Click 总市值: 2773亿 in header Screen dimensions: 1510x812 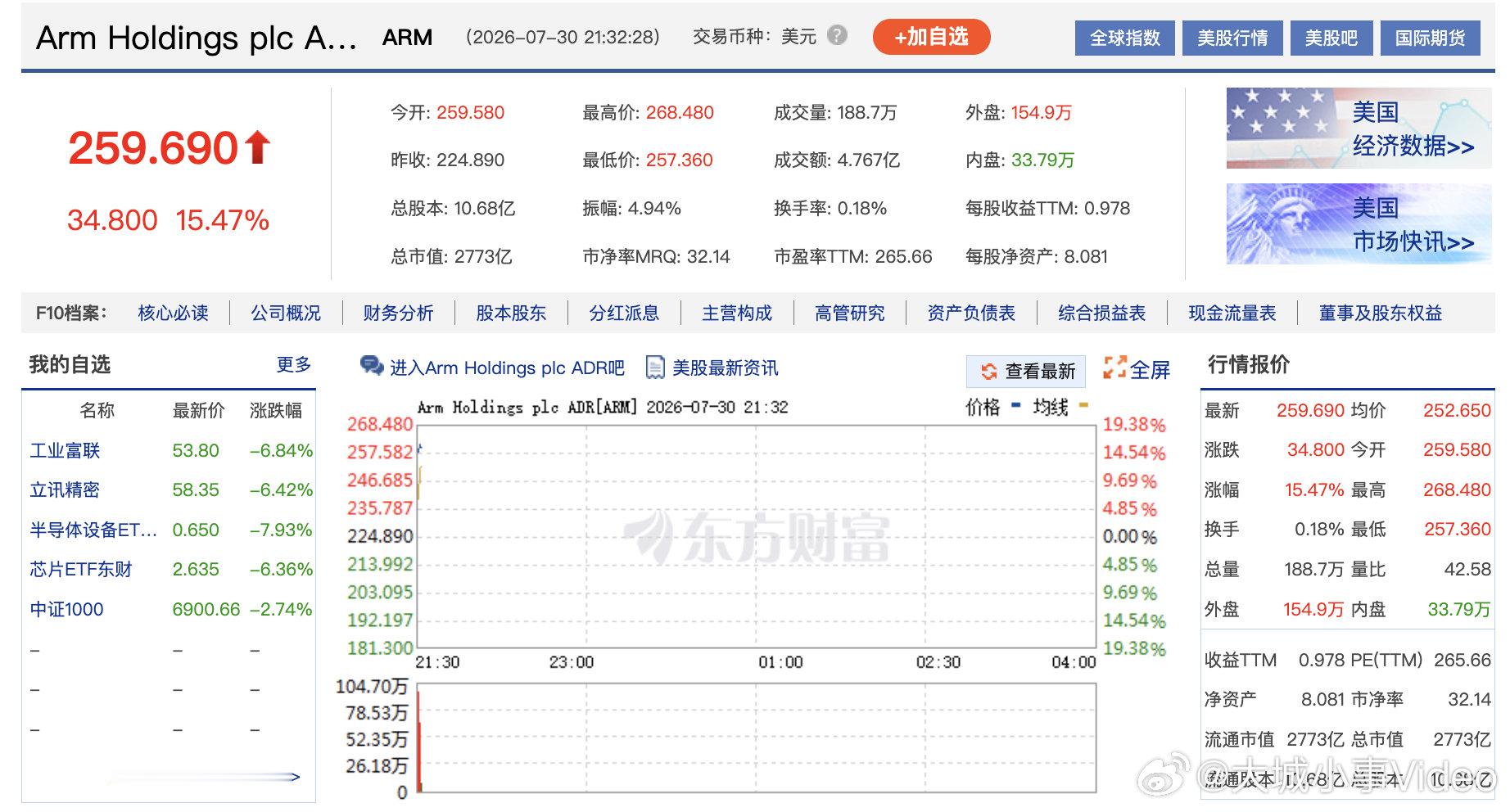(x=451, y=256)
